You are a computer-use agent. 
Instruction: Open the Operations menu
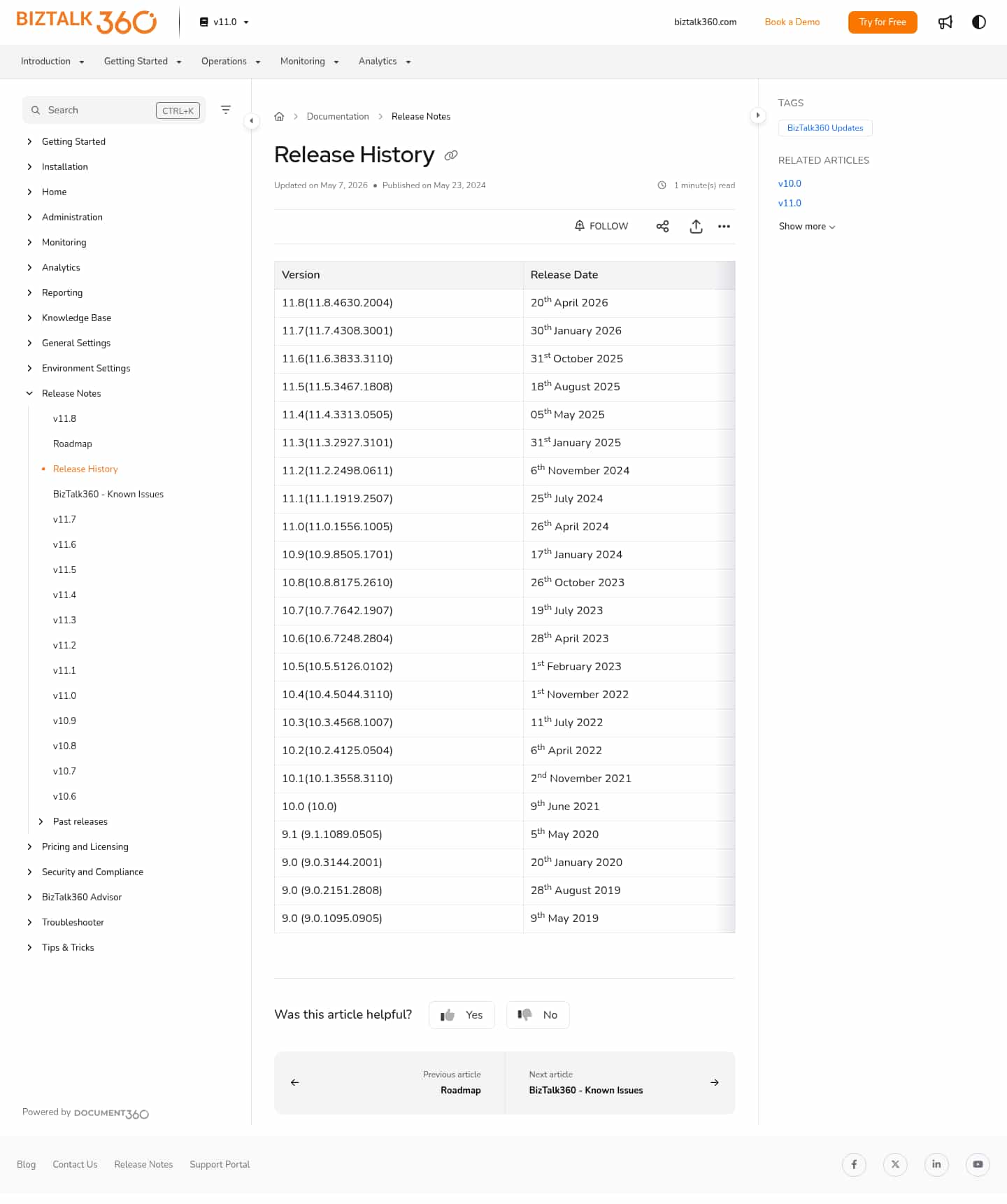point(231,62)
